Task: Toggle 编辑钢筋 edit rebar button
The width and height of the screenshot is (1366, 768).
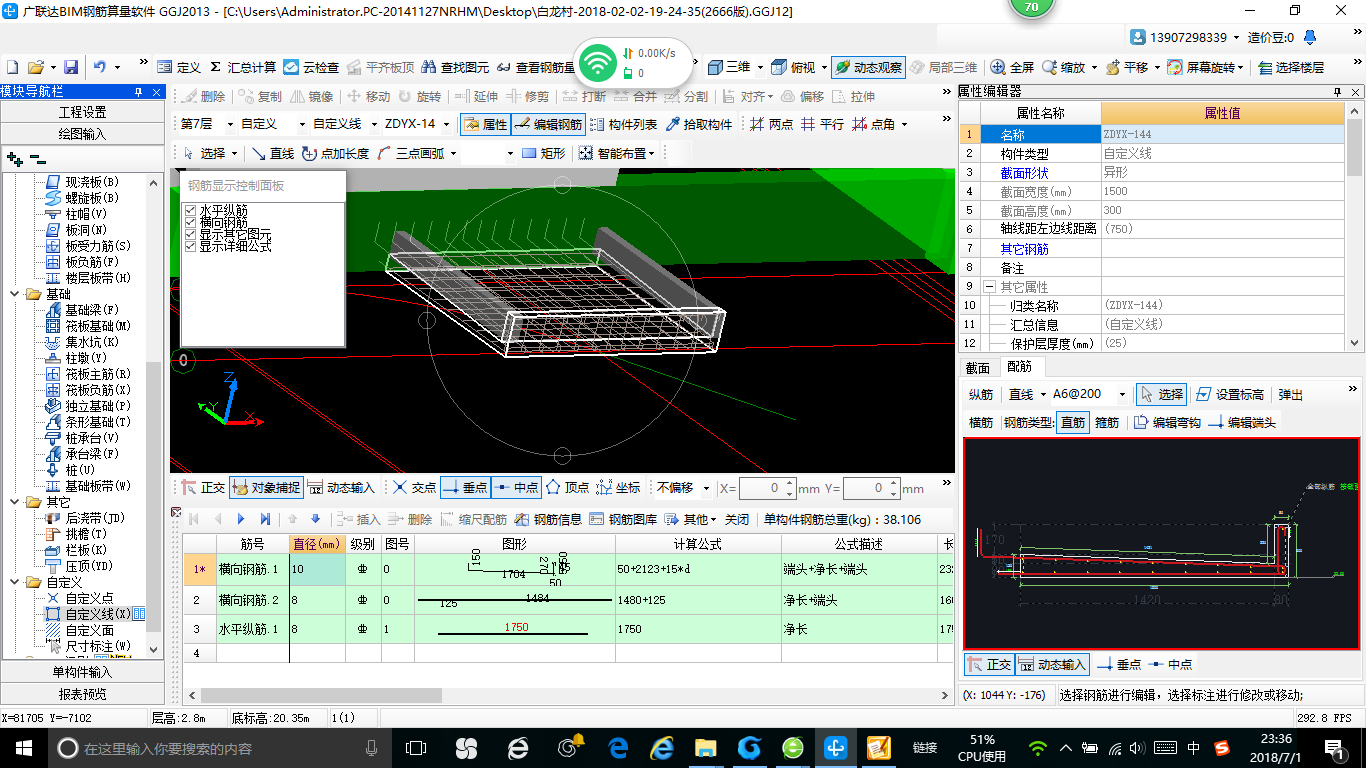Action: (548, 124)
